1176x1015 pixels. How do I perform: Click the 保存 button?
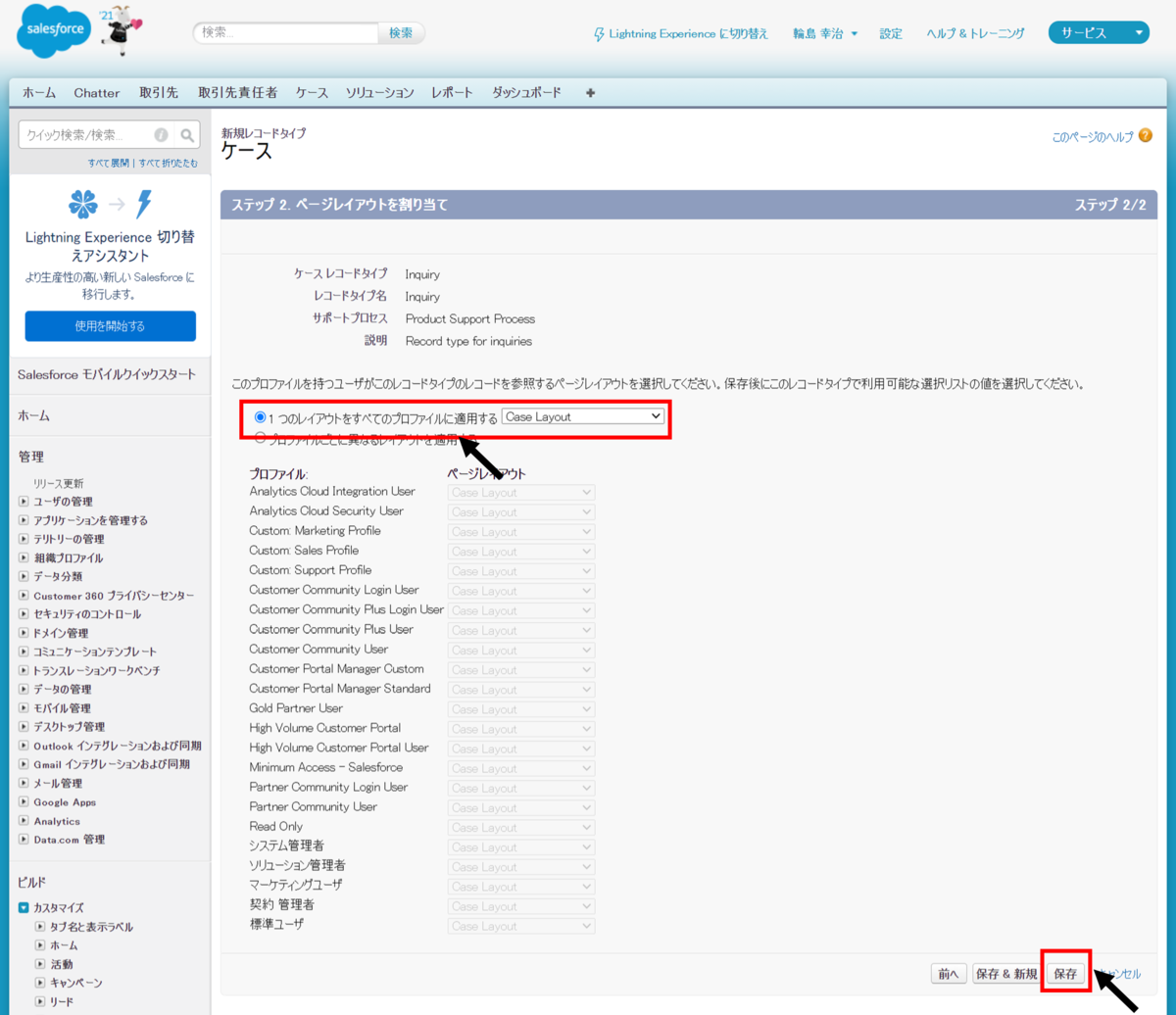click(1066, 974)
